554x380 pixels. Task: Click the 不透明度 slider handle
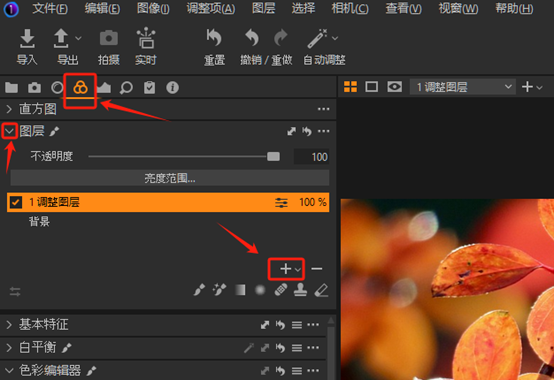coord(273,156)
